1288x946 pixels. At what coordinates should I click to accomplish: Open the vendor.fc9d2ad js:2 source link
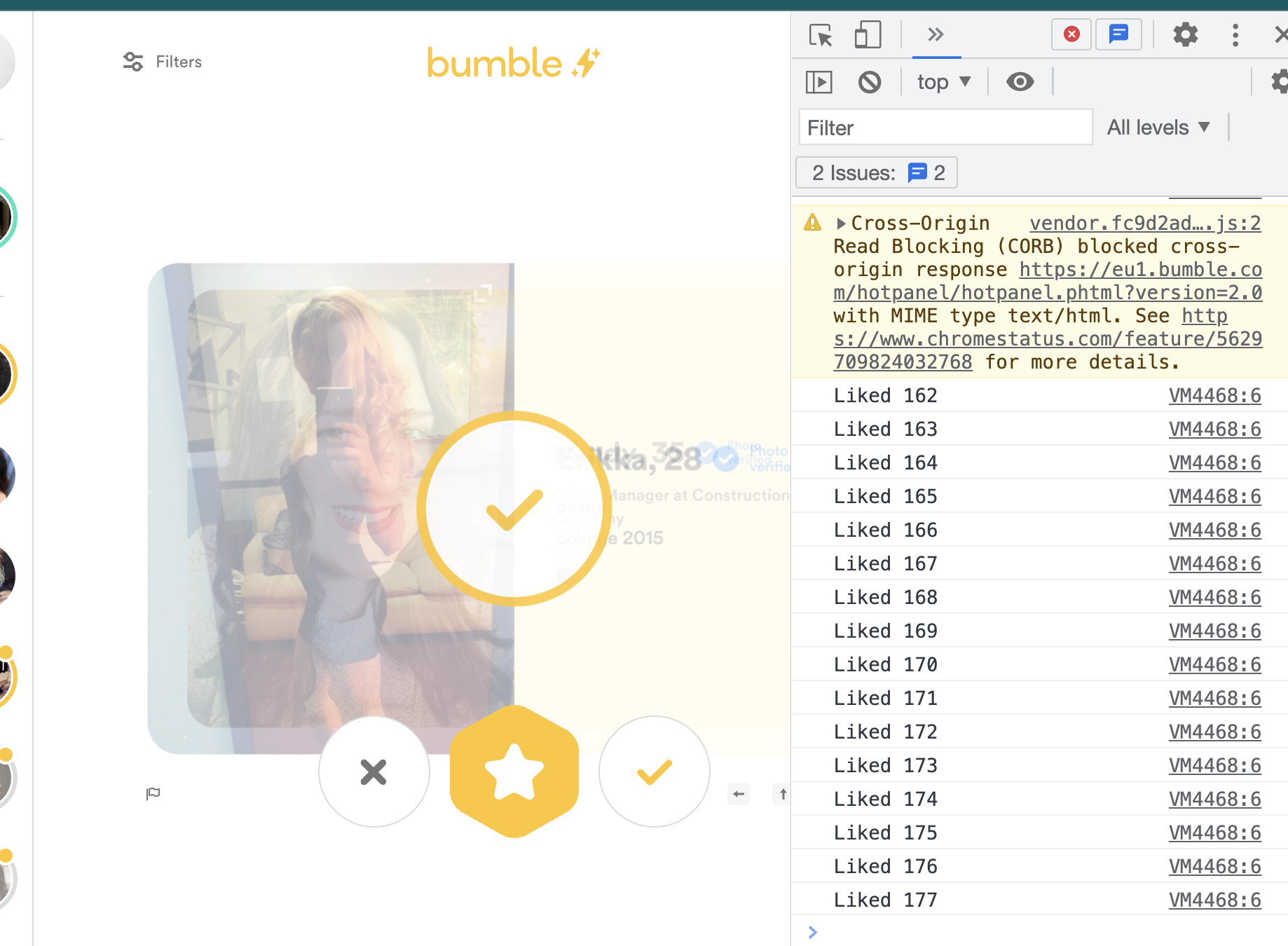click(1144, 224)
